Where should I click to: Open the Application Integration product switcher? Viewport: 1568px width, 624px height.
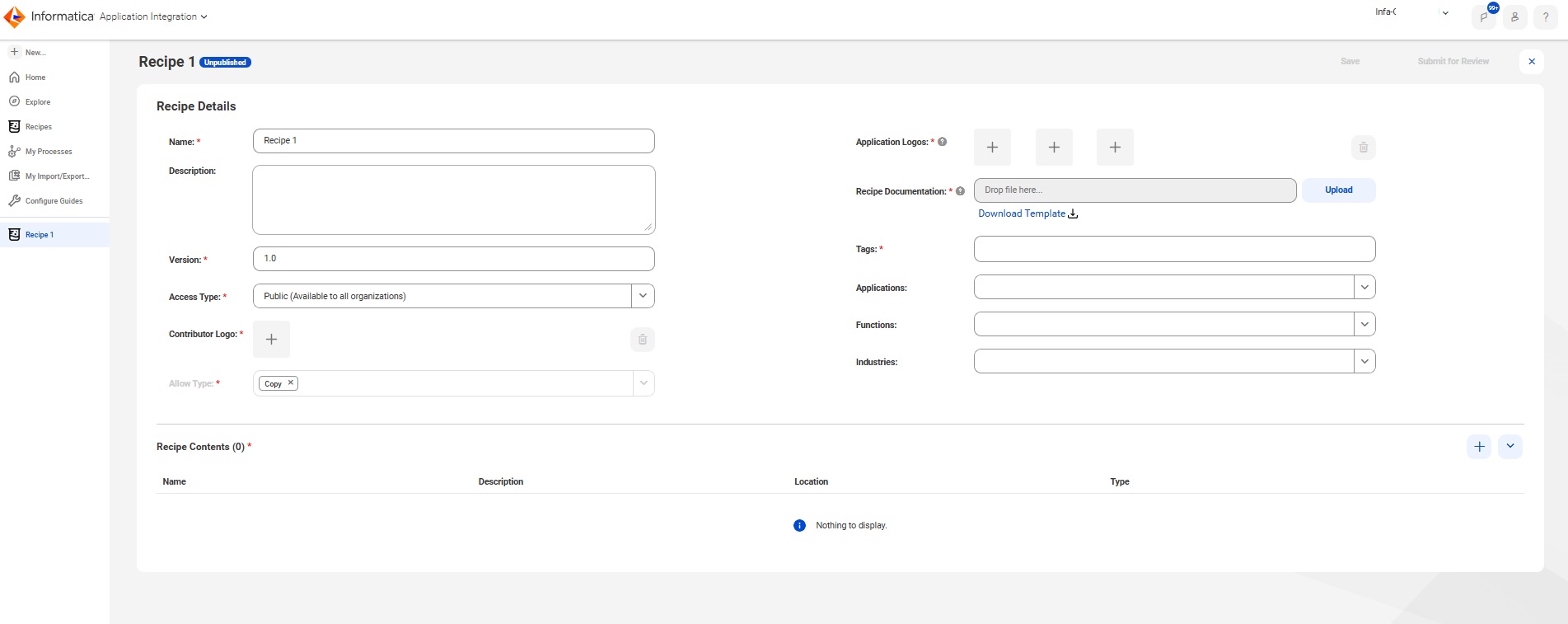[x=153, y=16]
